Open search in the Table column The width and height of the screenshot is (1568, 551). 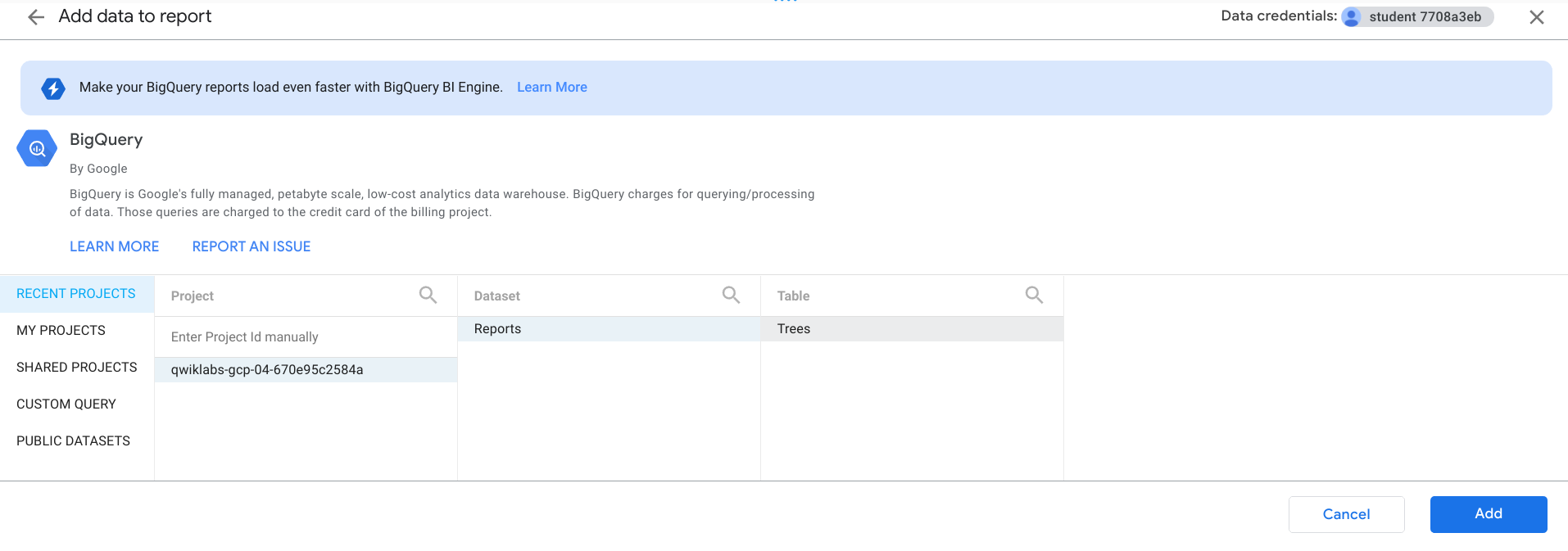pyautogui.click(x=1034, y=295)
